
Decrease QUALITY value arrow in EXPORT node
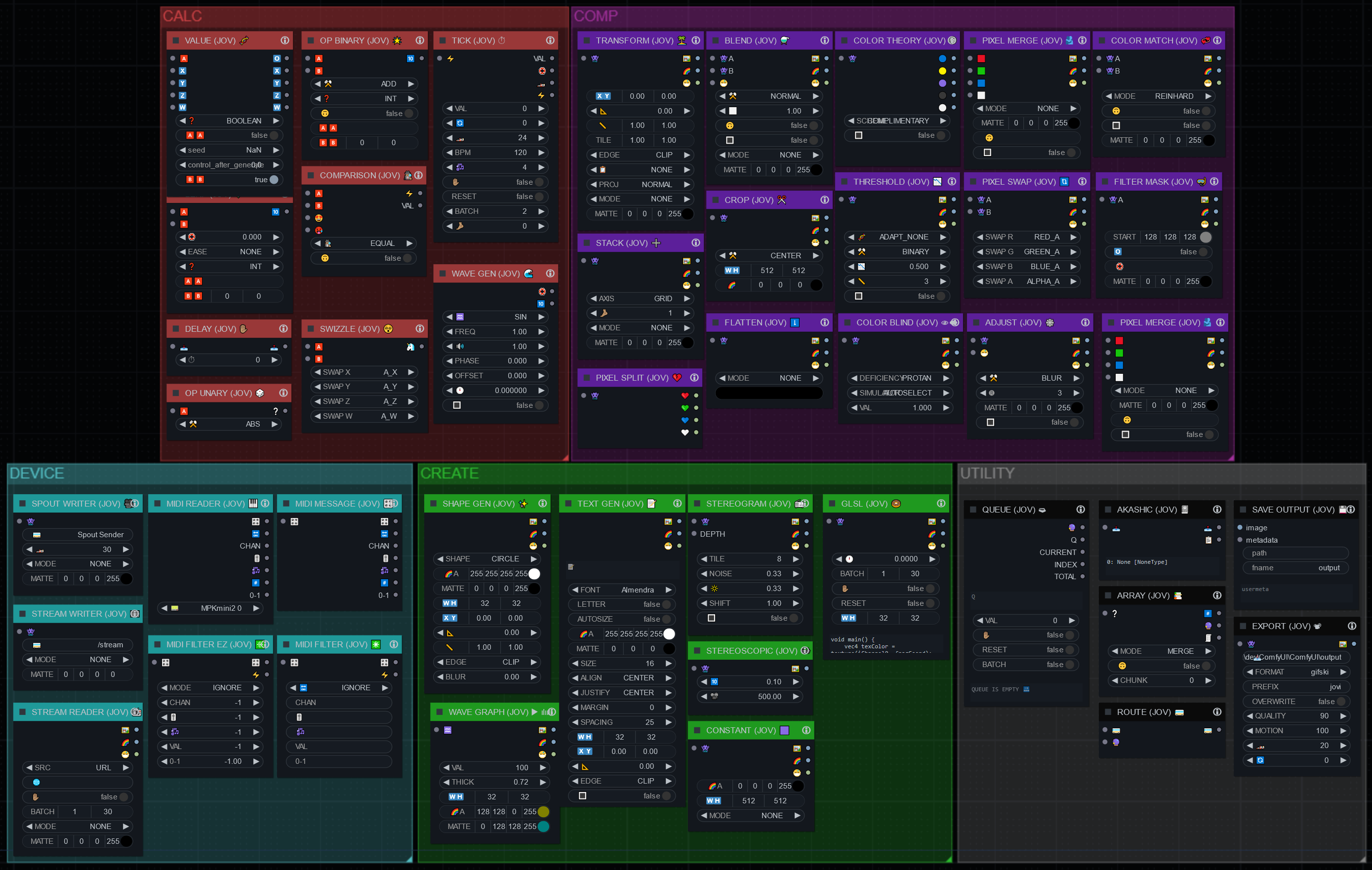1250,716
